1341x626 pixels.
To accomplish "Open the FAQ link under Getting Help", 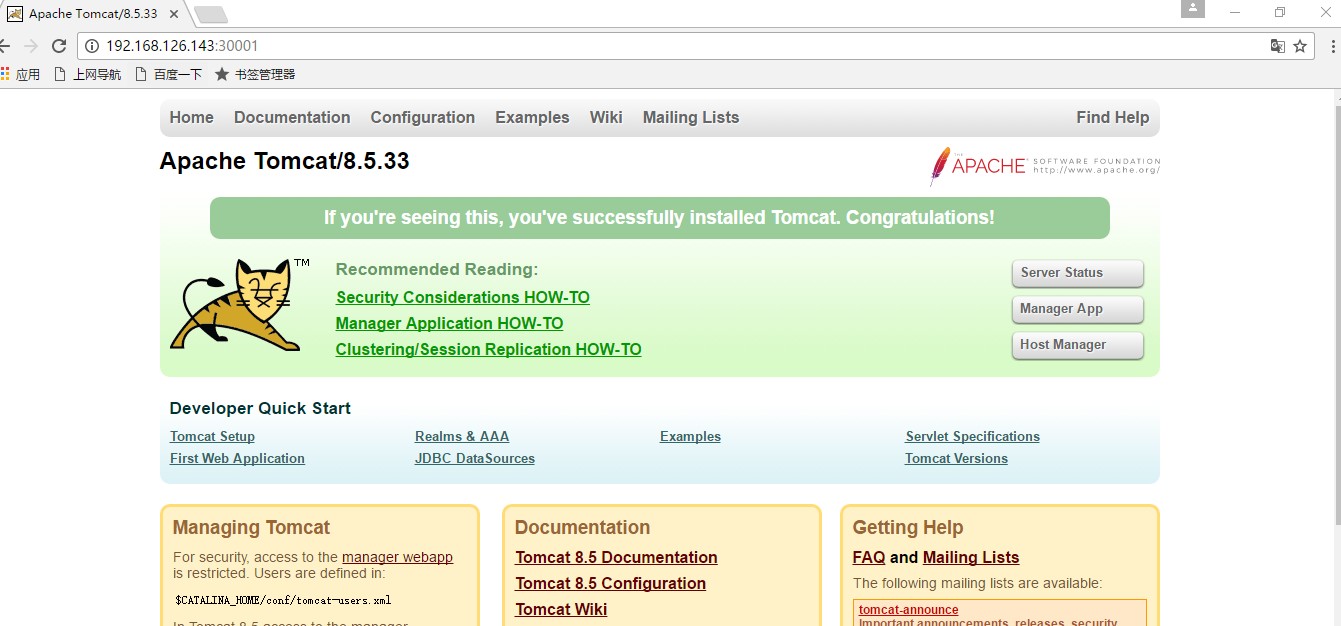I will (869, 557).
